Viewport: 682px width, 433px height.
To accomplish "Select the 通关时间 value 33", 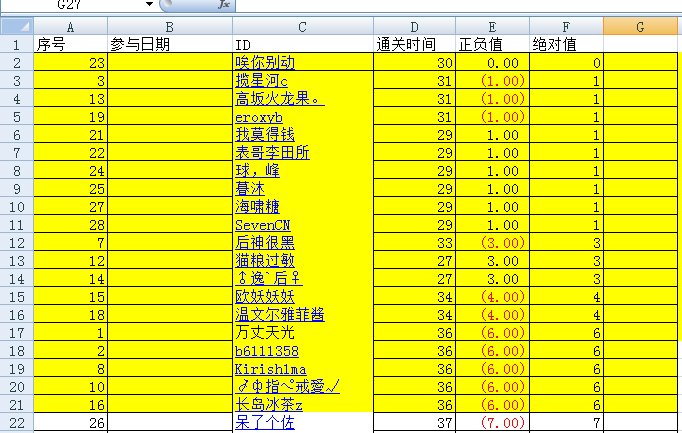I will coord(415,243).
